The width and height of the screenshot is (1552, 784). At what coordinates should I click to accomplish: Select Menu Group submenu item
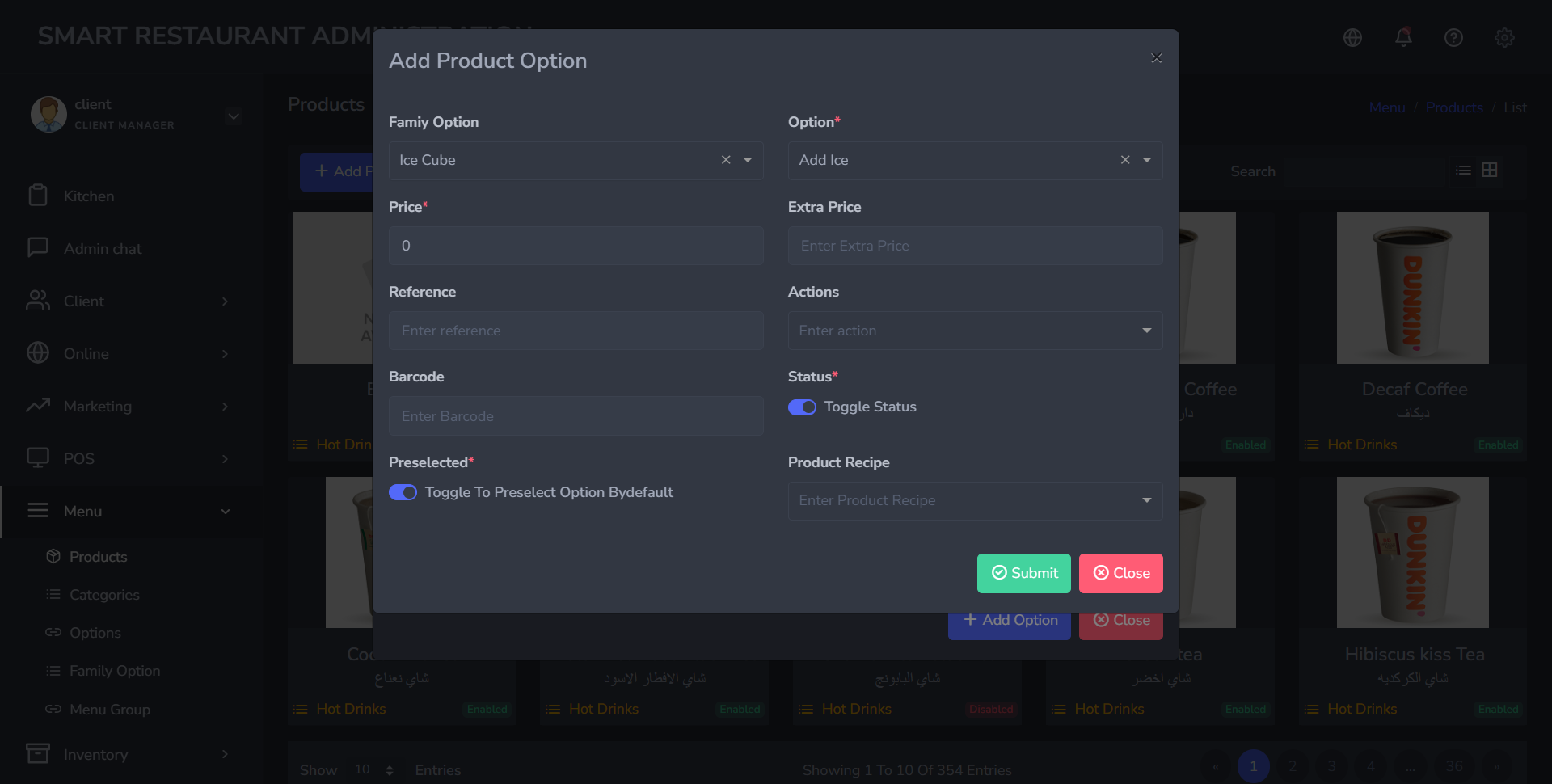pos(110,710)
